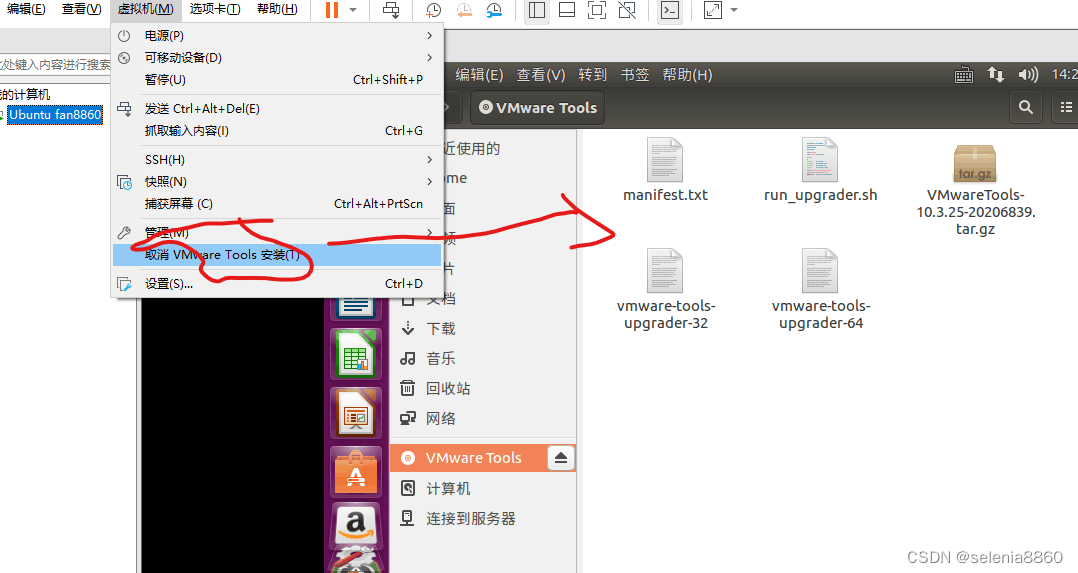1078x573 pixels.
Task: Click the revert to snapshot toolbar icon
Action: 464,10
